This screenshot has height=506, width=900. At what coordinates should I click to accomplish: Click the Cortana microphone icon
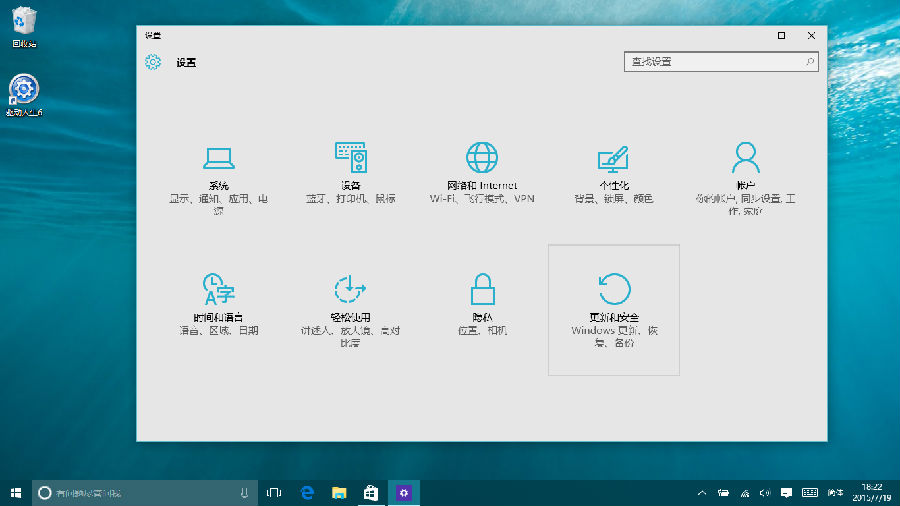[244, 493]
